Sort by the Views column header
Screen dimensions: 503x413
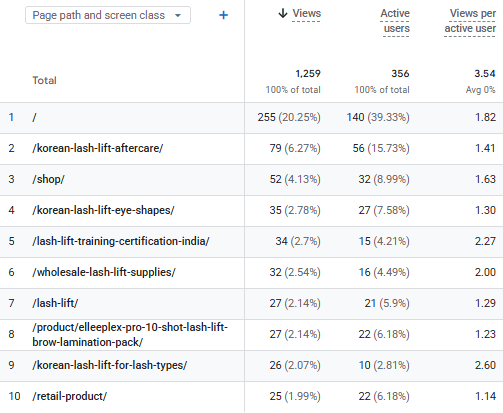pyautogui.click(x=306, y=13)
